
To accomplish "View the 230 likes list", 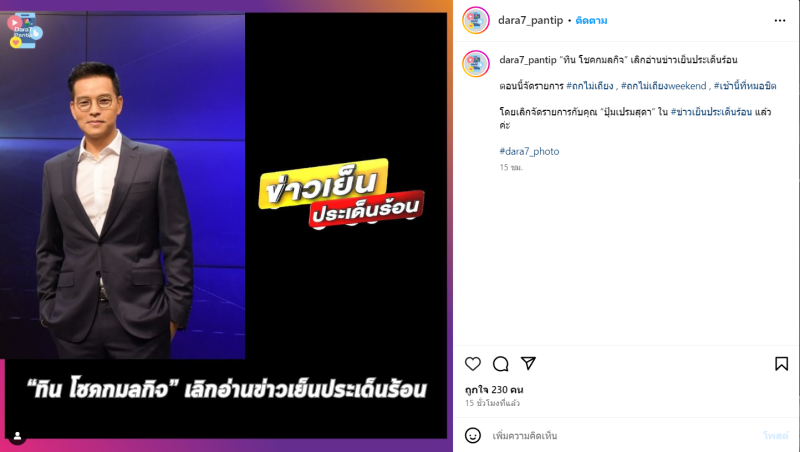I will tap(494, 389).
